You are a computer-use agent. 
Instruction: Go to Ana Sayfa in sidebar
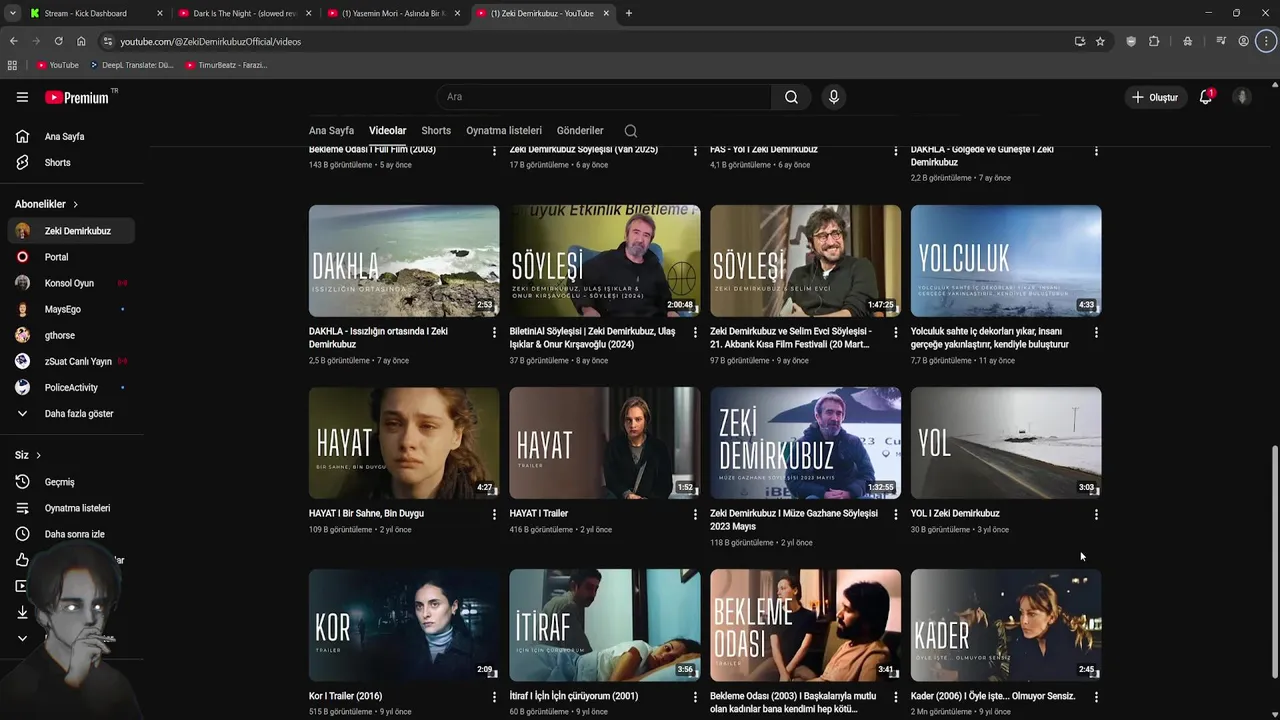click(71, 136)
